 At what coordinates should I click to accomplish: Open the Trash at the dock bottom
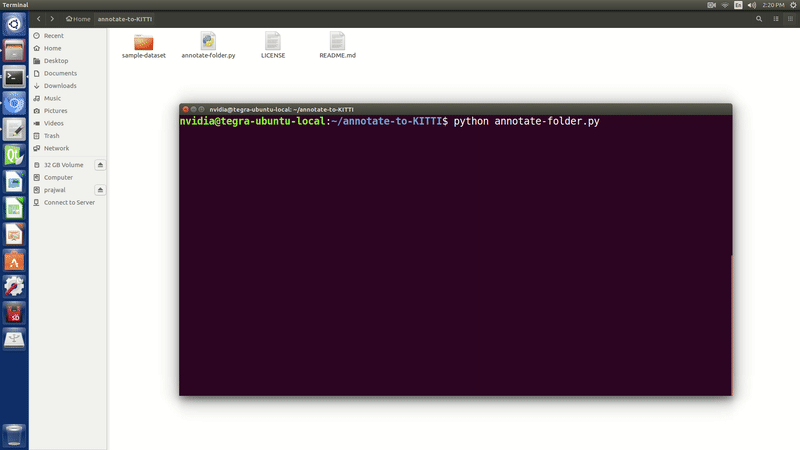click(x=14, y=435)
